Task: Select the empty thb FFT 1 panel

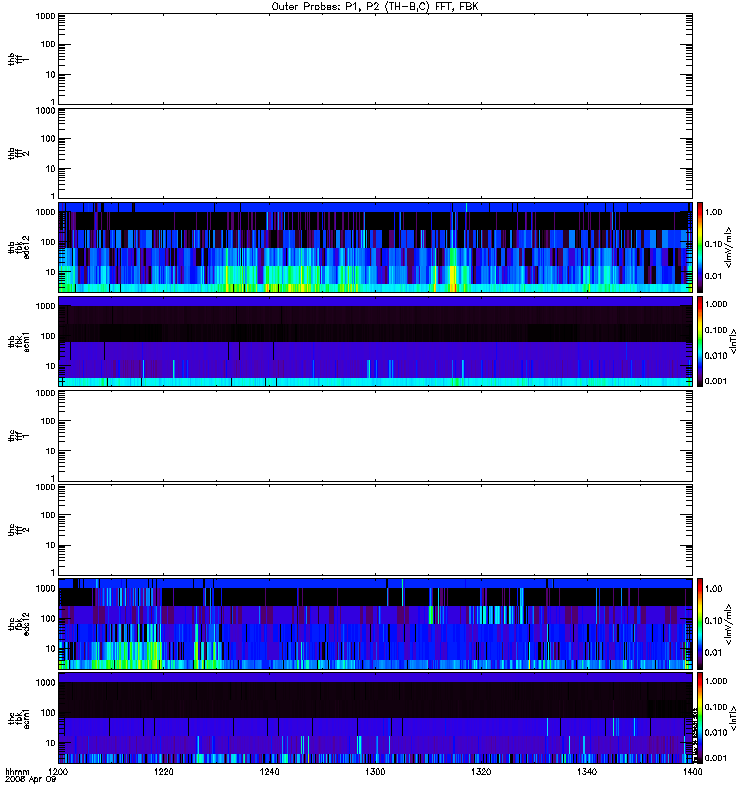Action: click(375, 59)
